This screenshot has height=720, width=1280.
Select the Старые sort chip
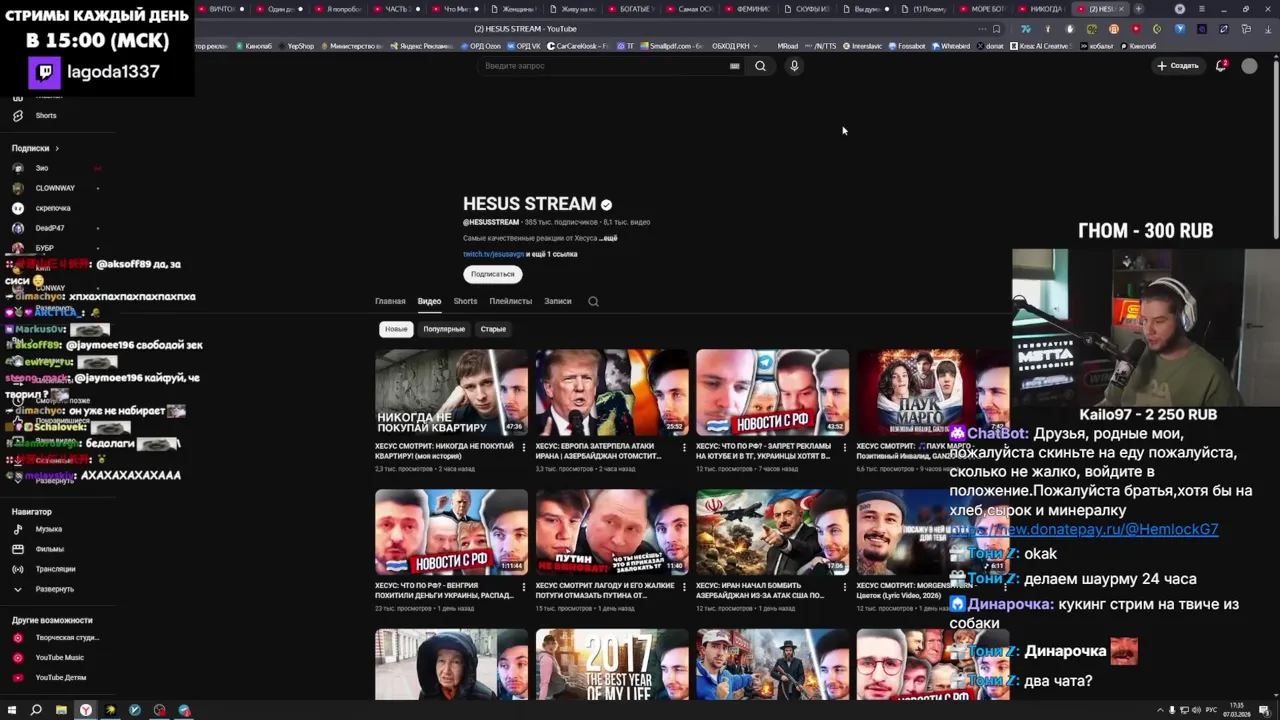pos(493,329)
